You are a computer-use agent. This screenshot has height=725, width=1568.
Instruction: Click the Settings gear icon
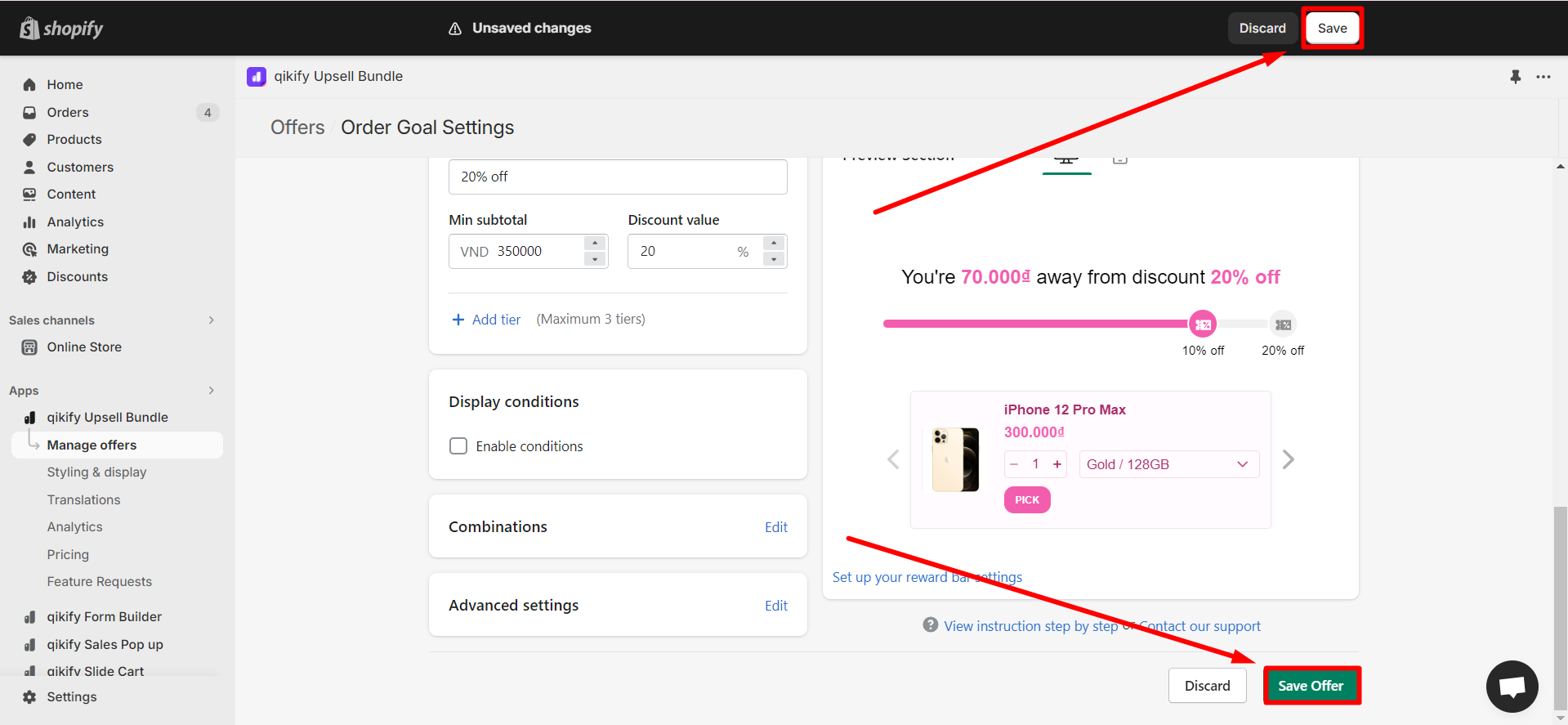[29, 697]
